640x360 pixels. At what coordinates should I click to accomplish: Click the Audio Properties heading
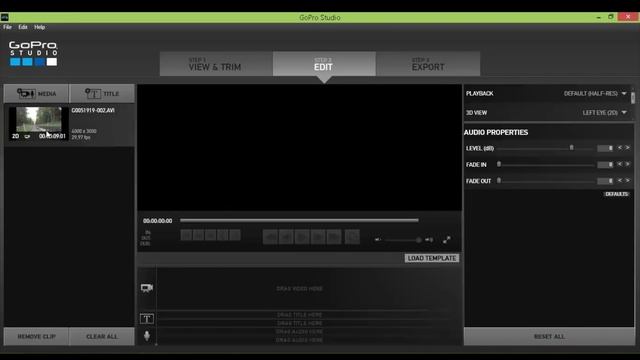pyautogui.click(x=496, y=132)
